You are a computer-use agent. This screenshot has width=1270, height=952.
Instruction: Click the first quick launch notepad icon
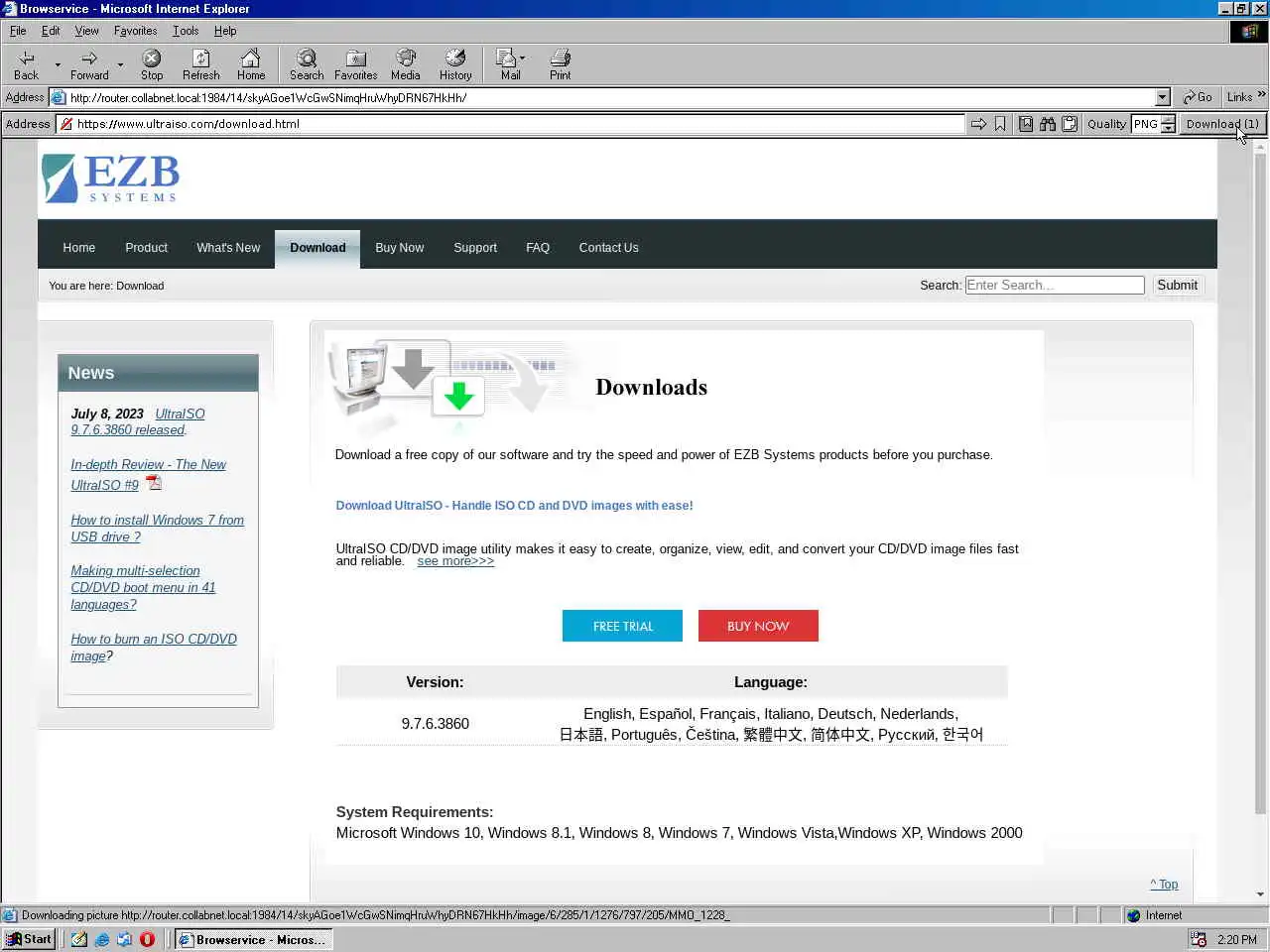pos(79,939)
